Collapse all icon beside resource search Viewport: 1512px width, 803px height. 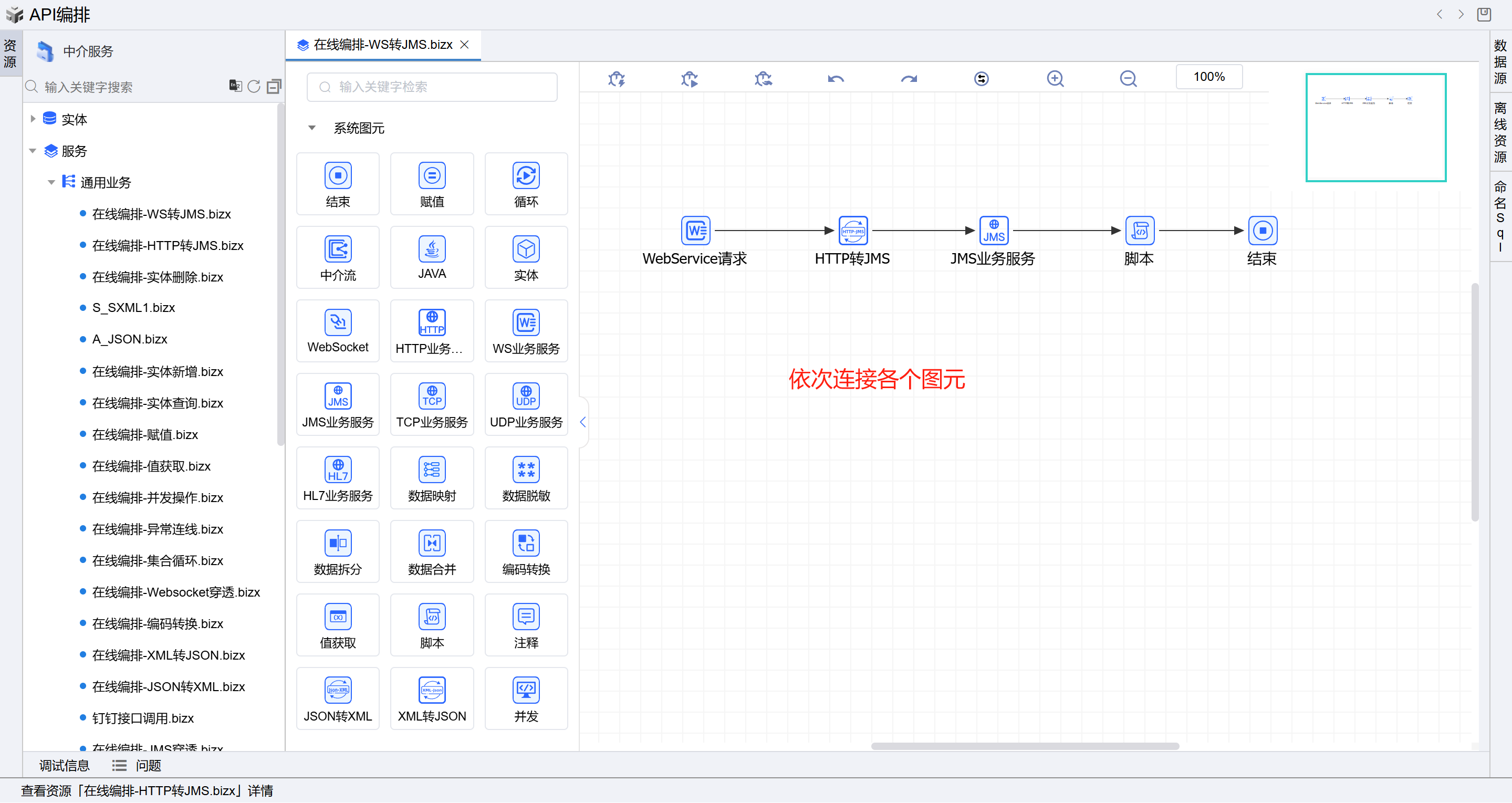[274, 87]
